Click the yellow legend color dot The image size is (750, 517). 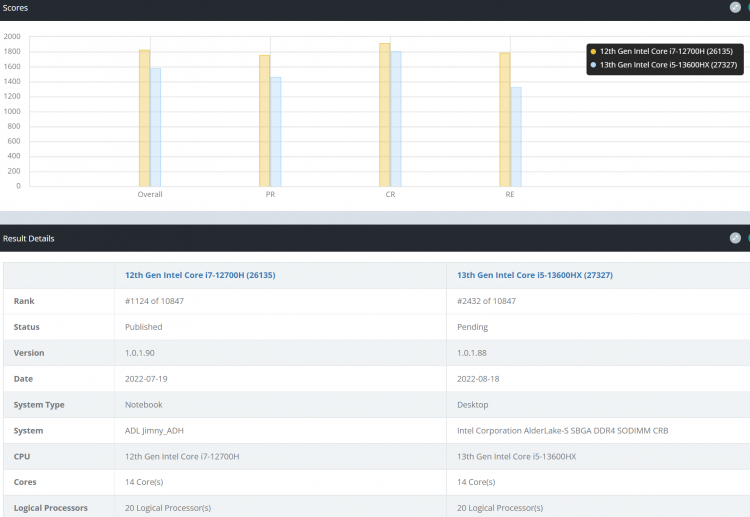594,51
